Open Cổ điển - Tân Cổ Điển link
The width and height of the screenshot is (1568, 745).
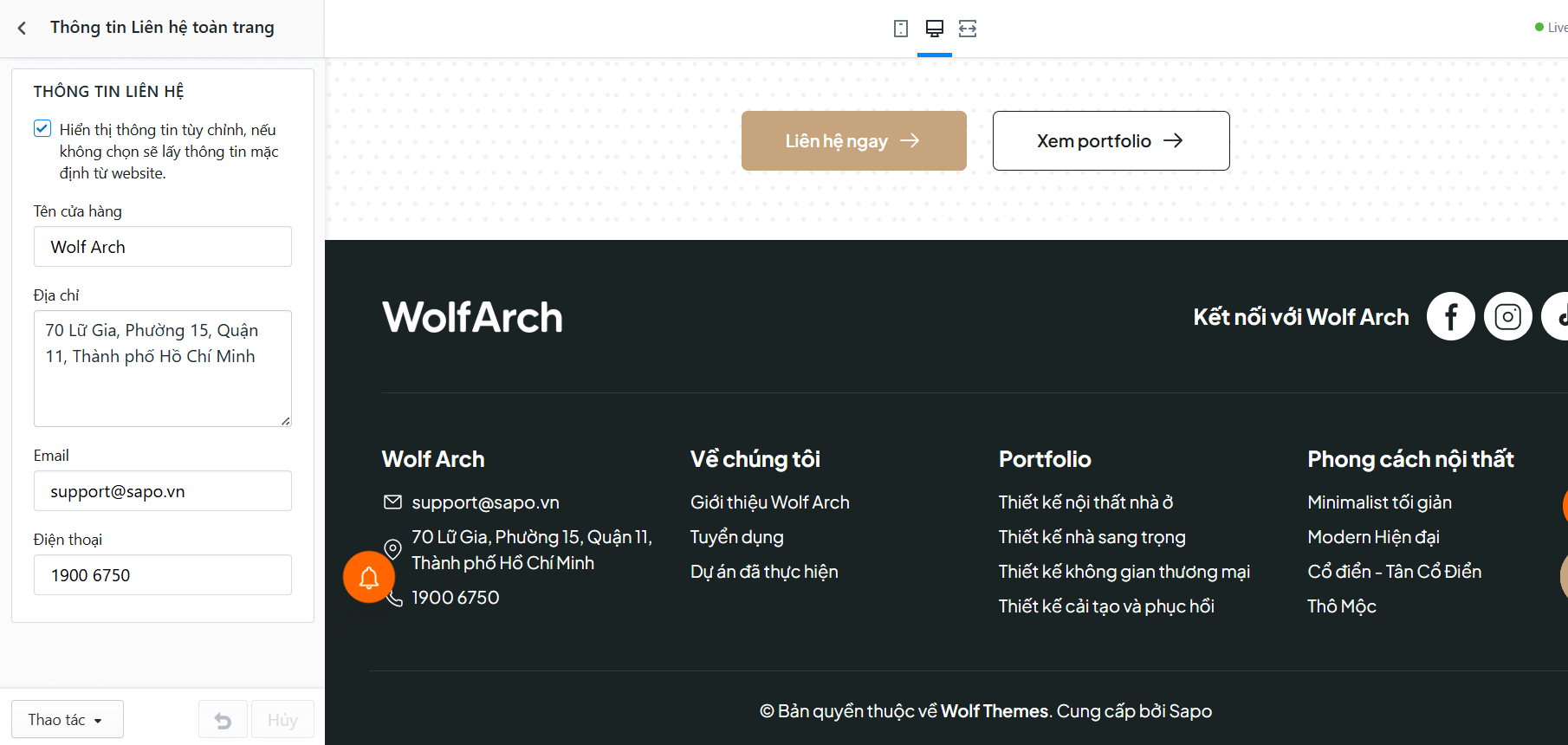tap(1395, 572)
